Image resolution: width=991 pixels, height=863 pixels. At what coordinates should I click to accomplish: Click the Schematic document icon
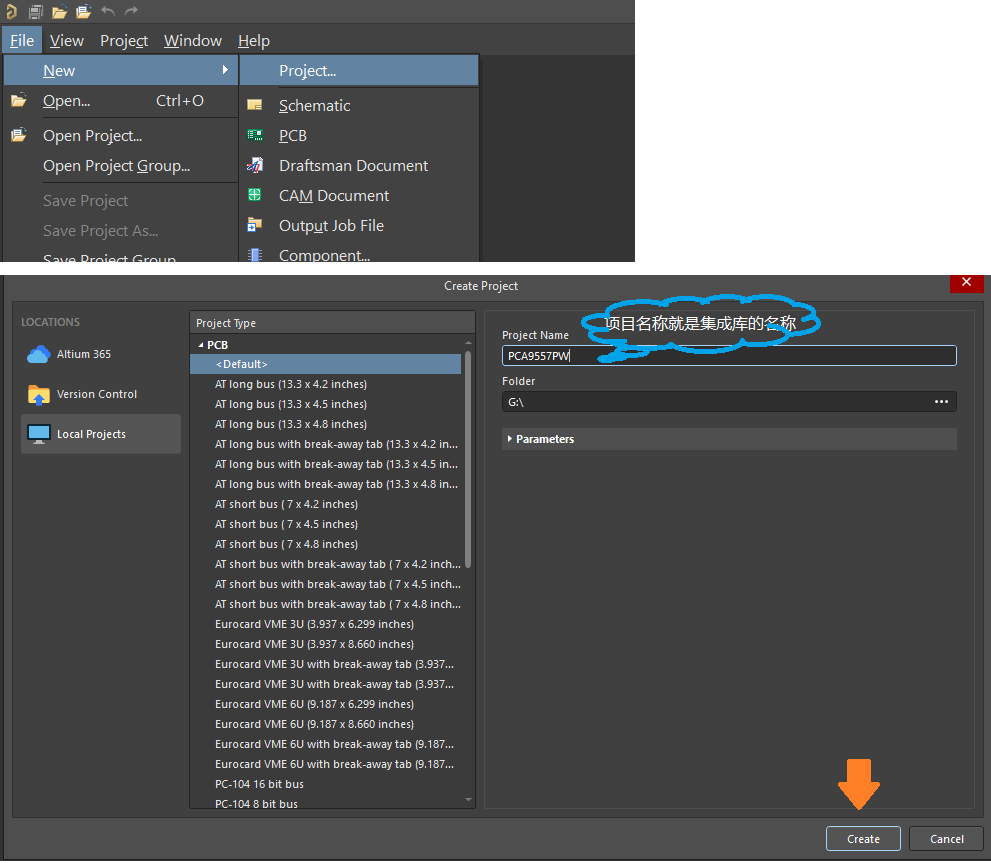tap(255, 105)
